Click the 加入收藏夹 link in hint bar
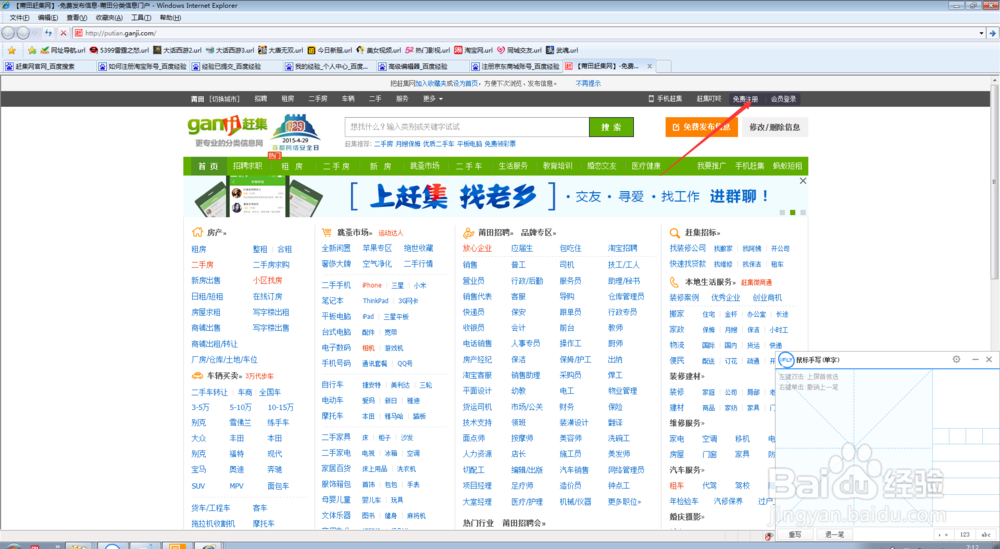This screenshot has height=549, width=1000. pyautogui.click(x=430, y=83)
